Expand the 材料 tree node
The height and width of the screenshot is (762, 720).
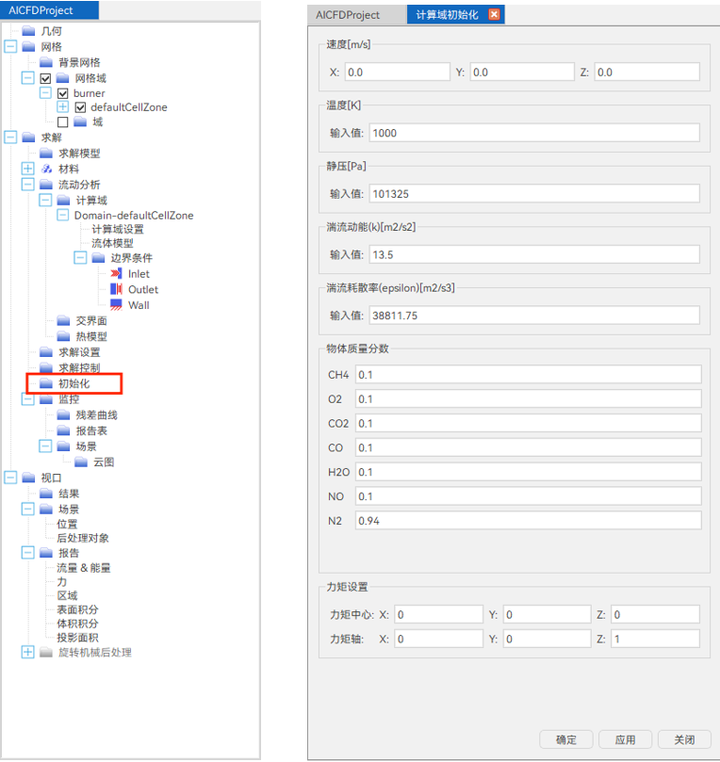pyautogui.click(x=28, y=169)
